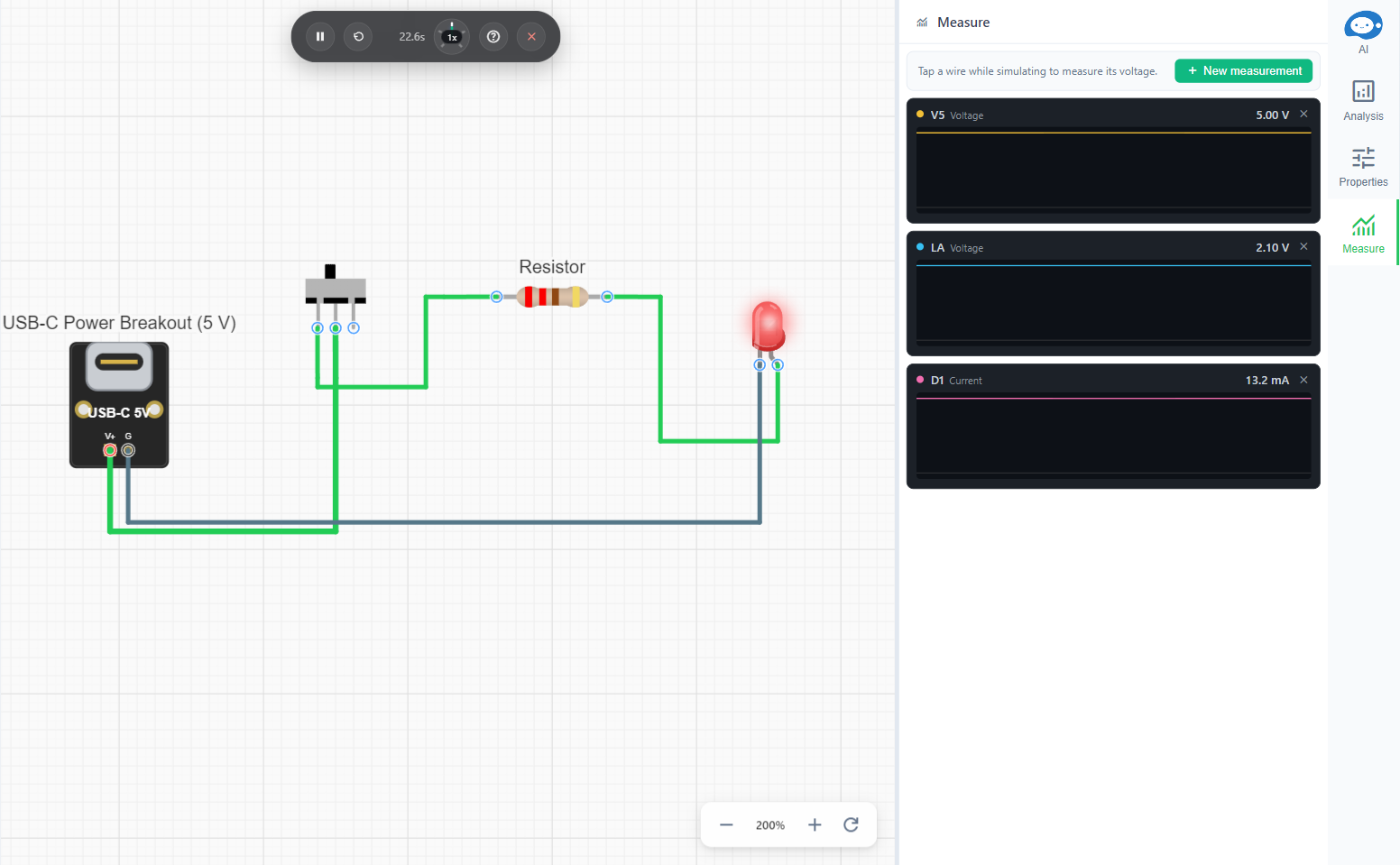1400x865 pixels.
Task: Pause the running simulation
Action: coord(320,37)
